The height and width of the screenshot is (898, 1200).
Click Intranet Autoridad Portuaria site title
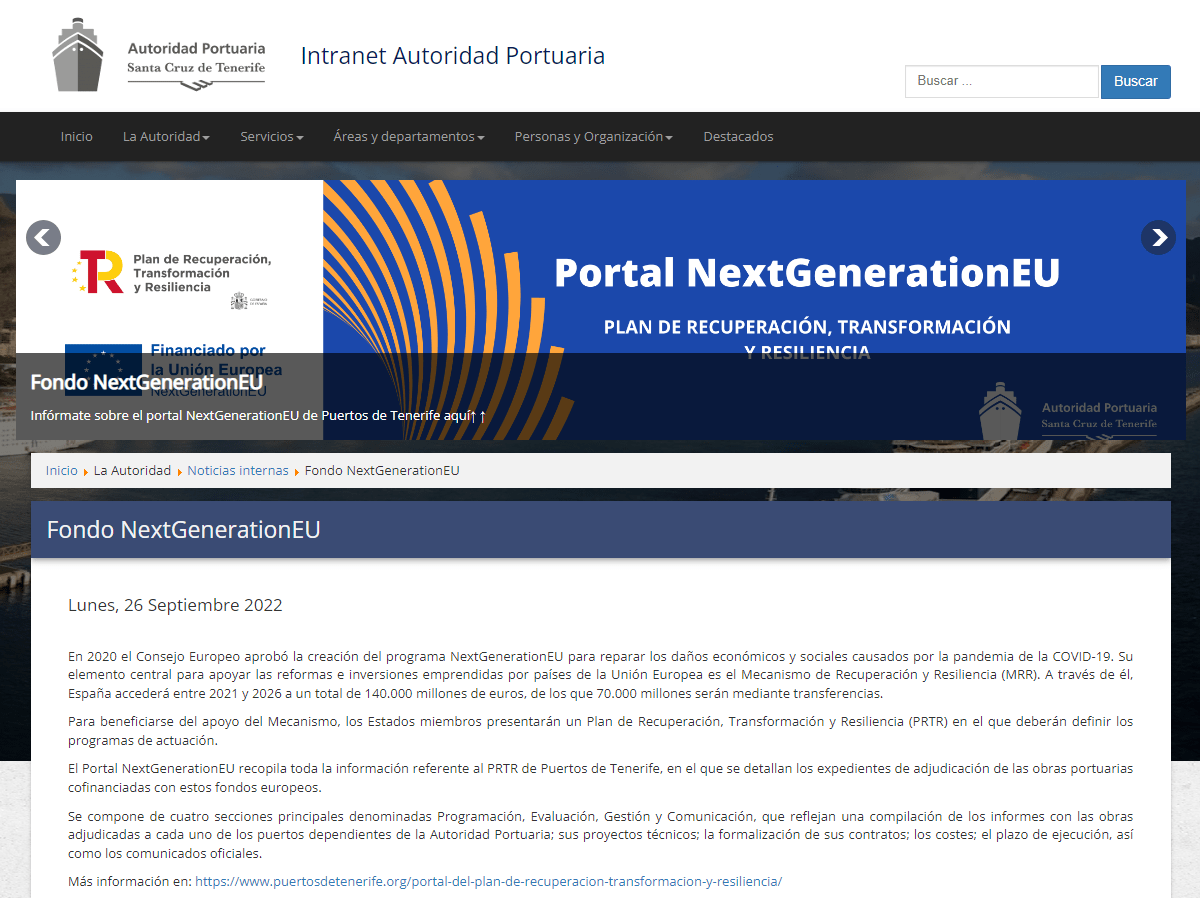point(452,55)
